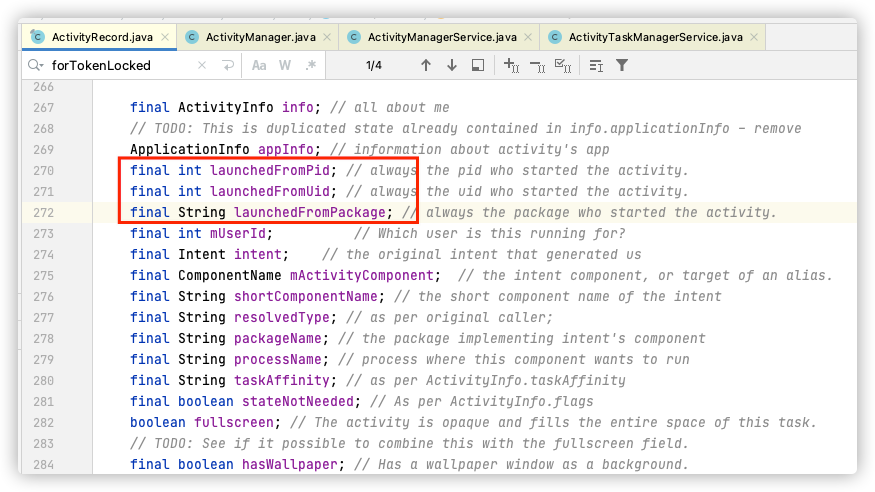Open search history magnifier dropdown
Image resolution: width=875 pixels, height=492 pixels.
tap(35, 65)
